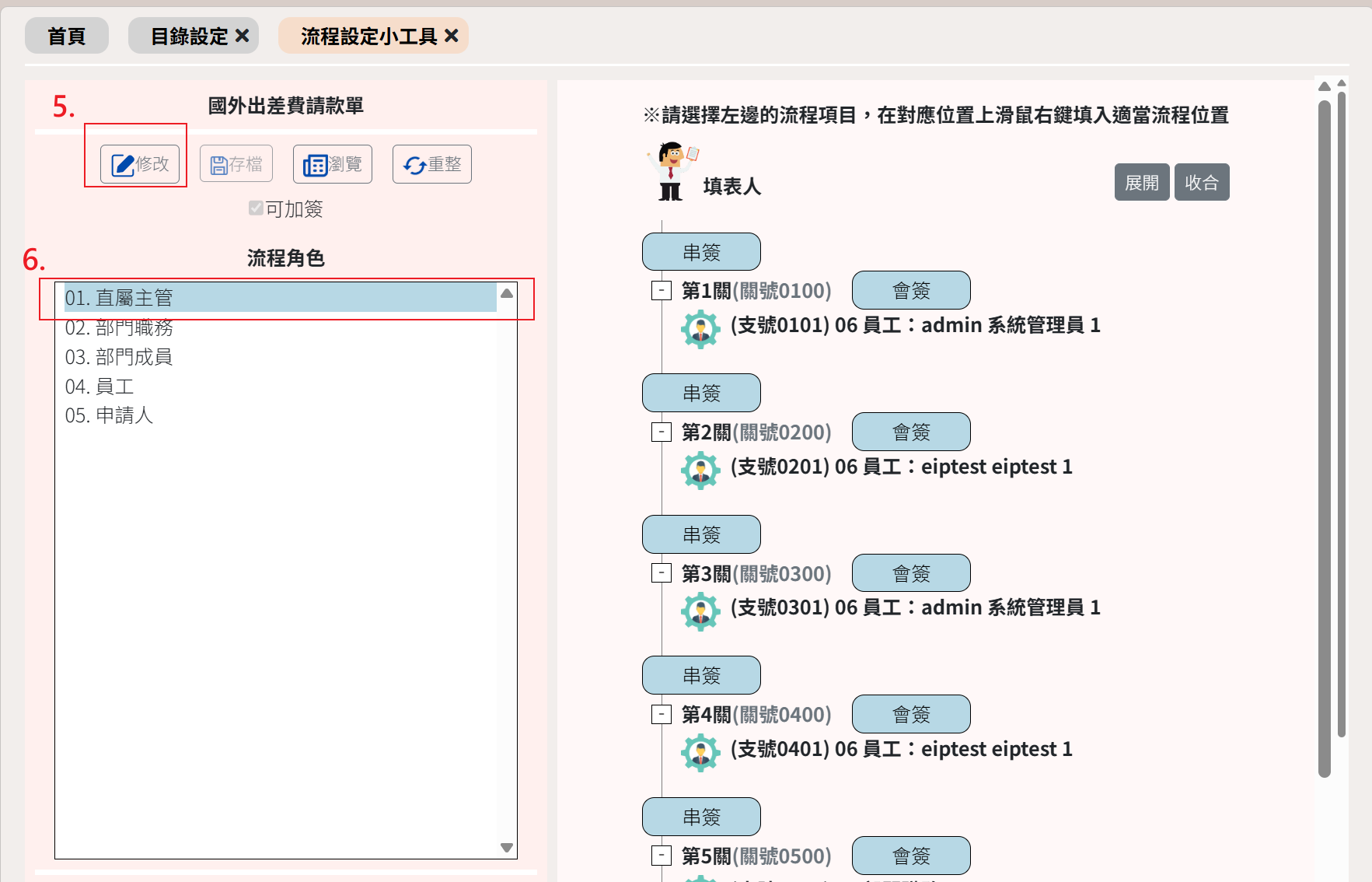This screenshot has height=882, width=1372.
Task: Click gear icon for 支號0101 admin
Action: [700, 329]
